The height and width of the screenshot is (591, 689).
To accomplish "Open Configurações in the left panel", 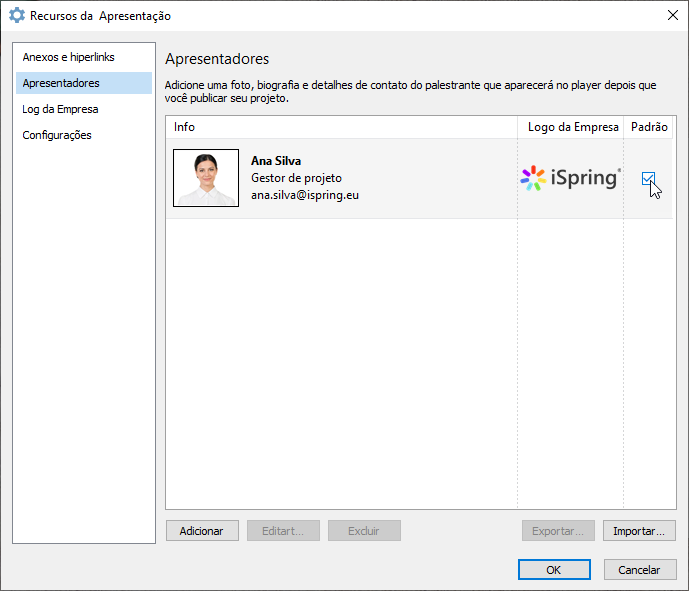I will 57,135.
